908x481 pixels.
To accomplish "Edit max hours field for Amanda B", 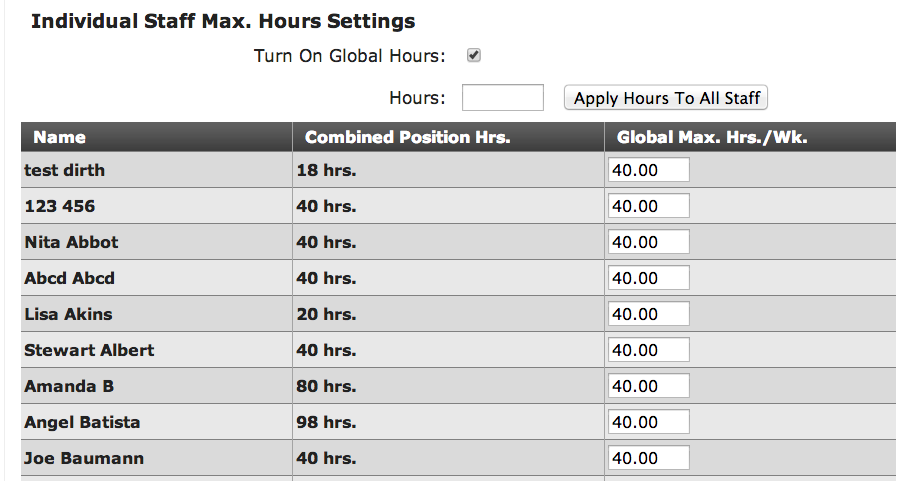I will click(649, 385).
